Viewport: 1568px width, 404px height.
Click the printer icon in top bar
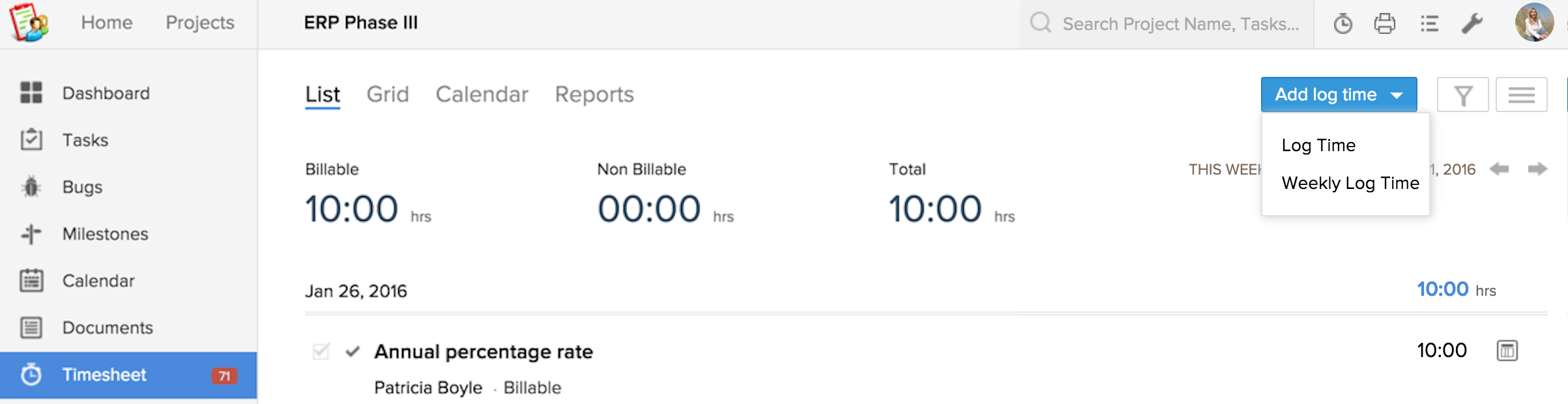1385,24
